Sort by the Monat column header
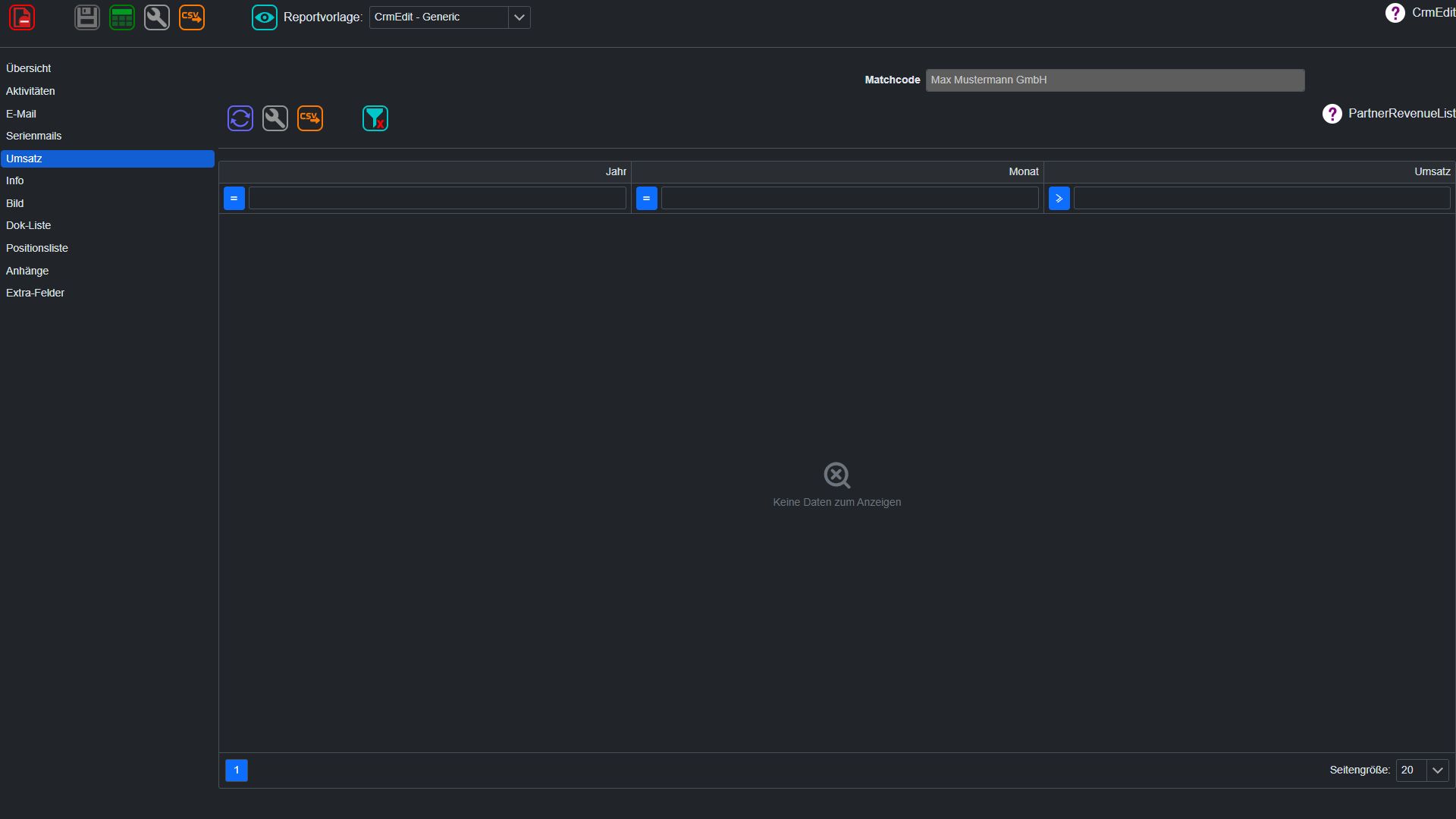Image resolution: width=1456 pixels, height=819 pixels. [x=838, y=172]
